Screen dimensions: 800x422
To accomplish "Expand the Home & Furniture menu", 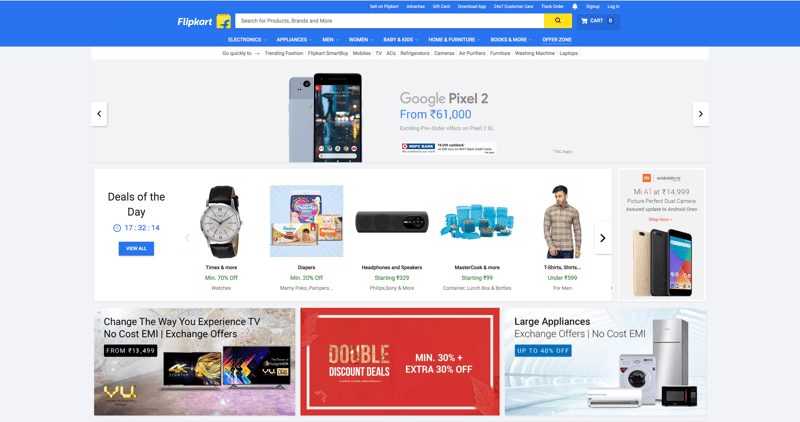I will pyautogui.click(x=454, y=40).
